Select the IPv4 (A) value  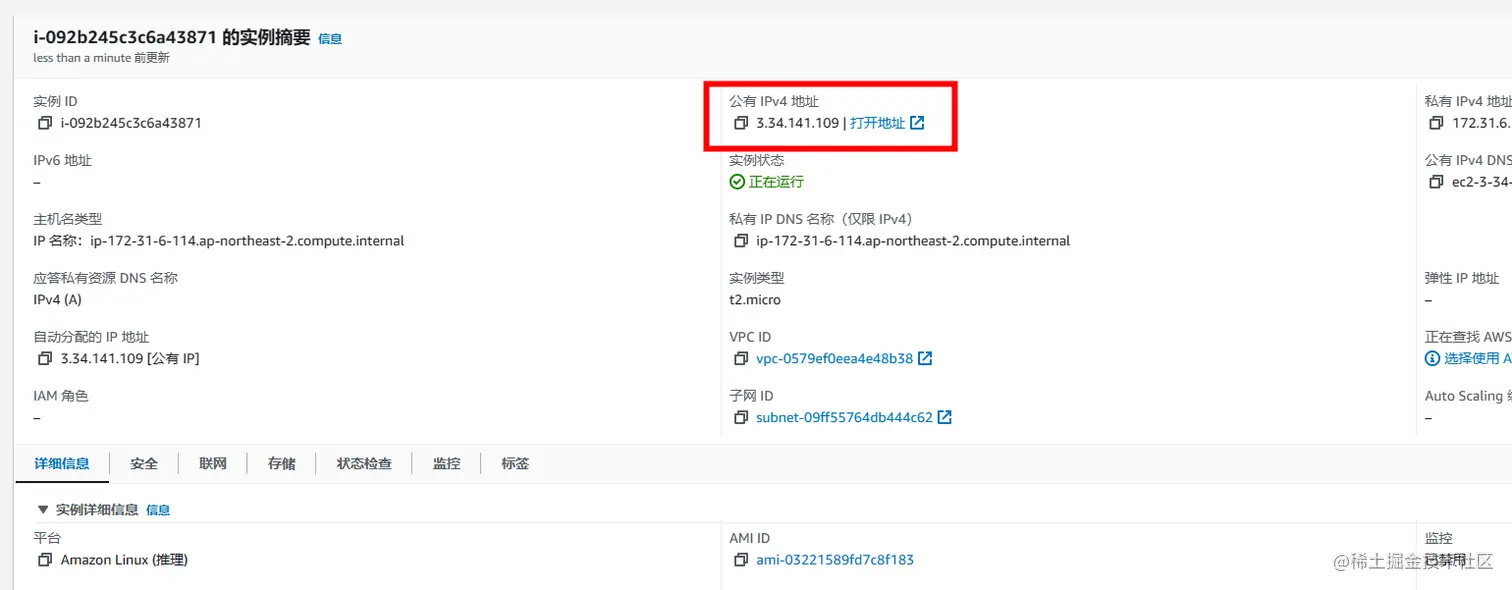pos(57,299)
